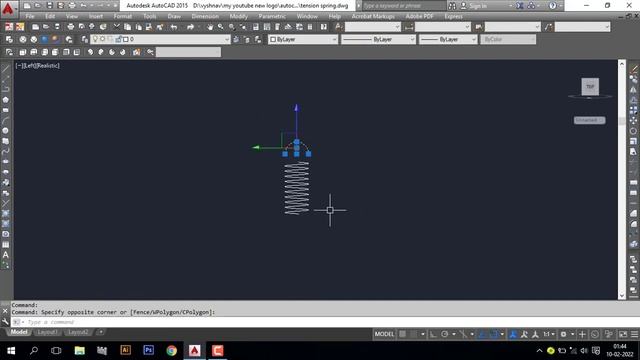Toggle MODEL space button in status bar
The image size is (640, 360).
tap(384, 334)
